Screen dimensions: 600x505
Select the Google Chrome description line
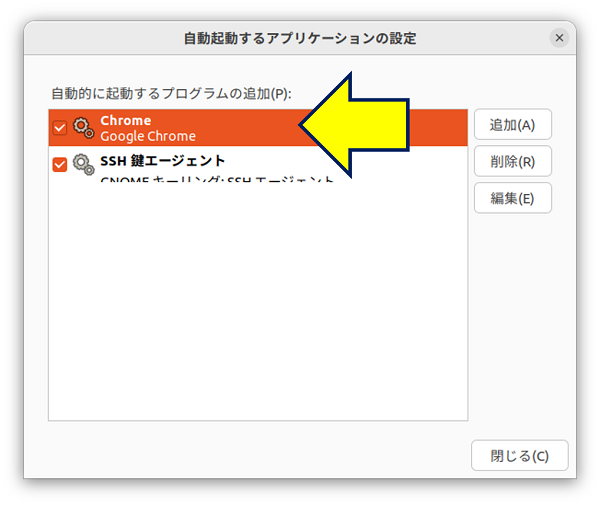point(148,136)
